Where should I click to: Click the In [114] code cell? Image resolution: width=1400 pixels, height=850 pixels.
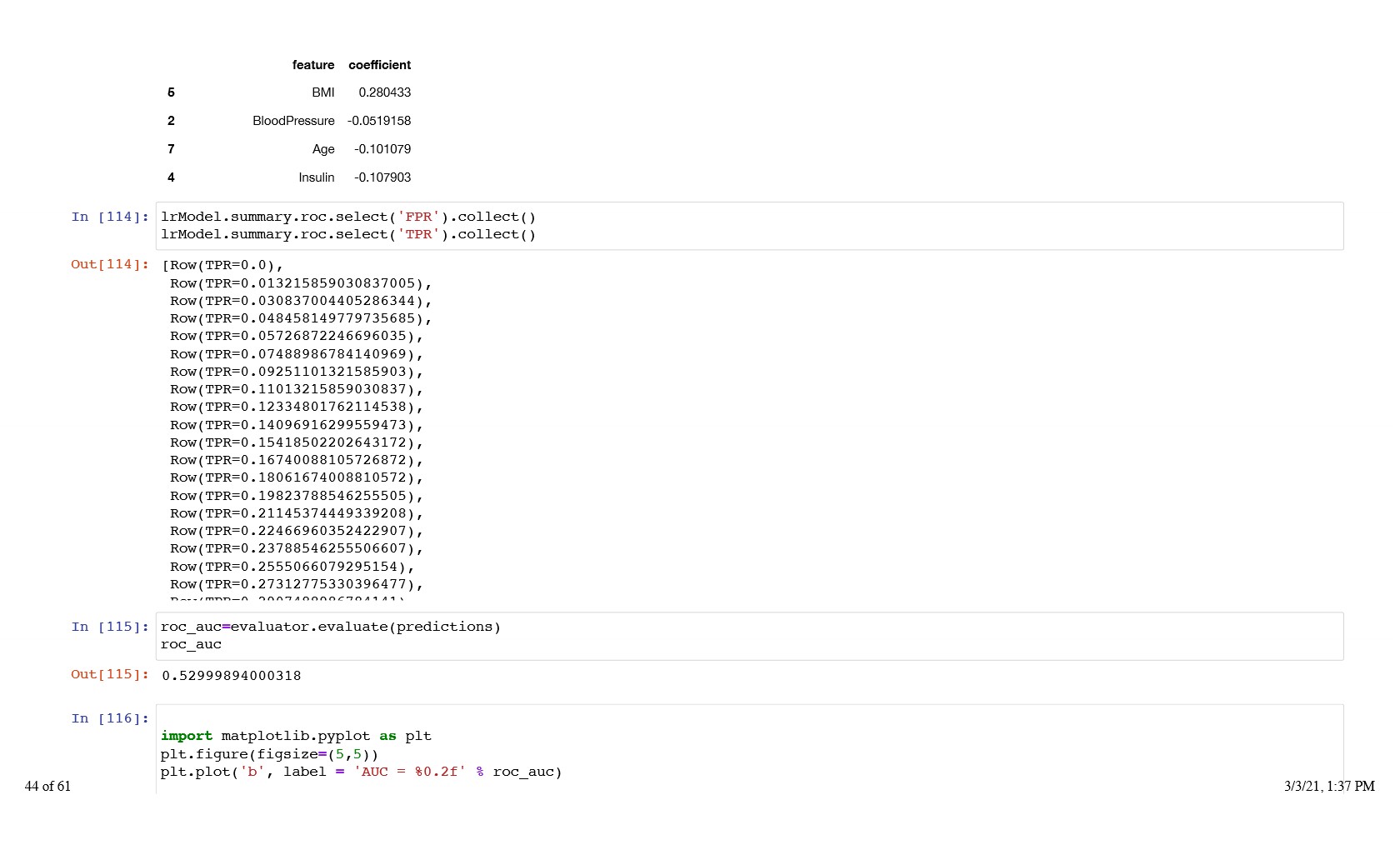click(x=748, y=226)
